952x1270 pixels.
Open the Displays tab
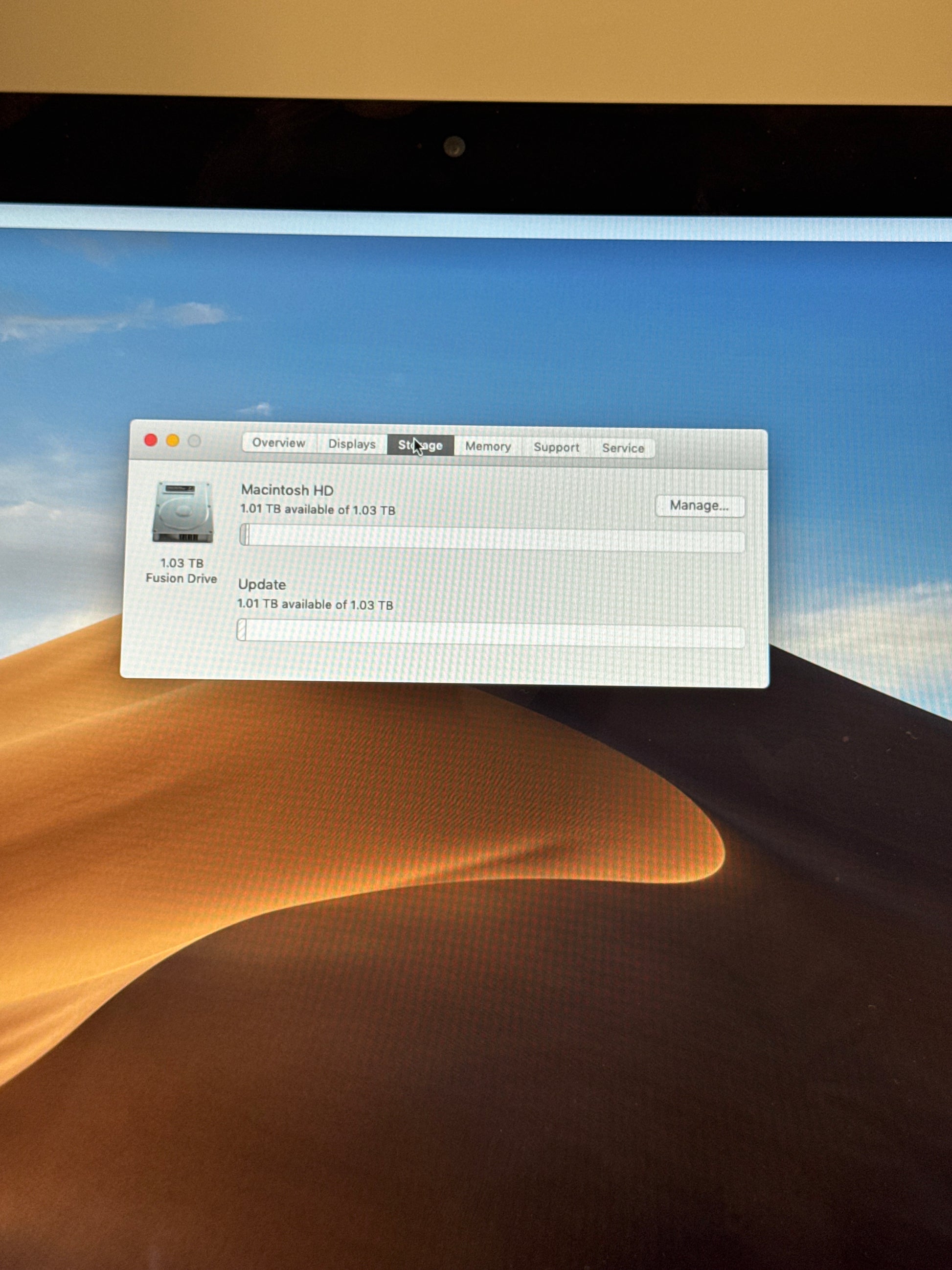pyautogui.click(x=351, y=444)
